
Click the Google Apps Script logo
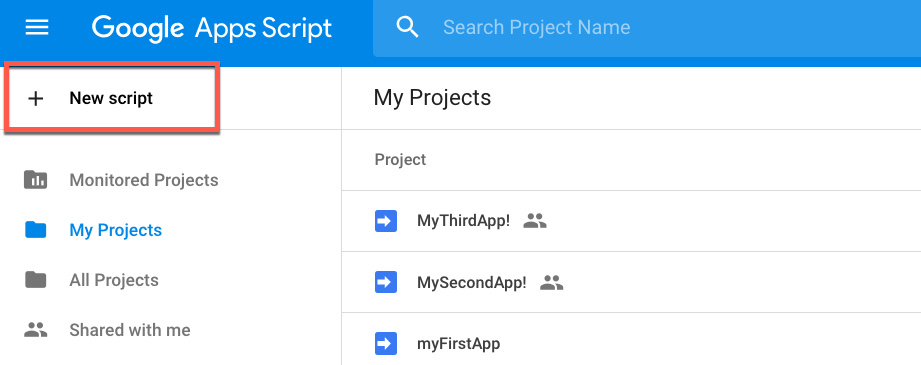click(212, 28)
